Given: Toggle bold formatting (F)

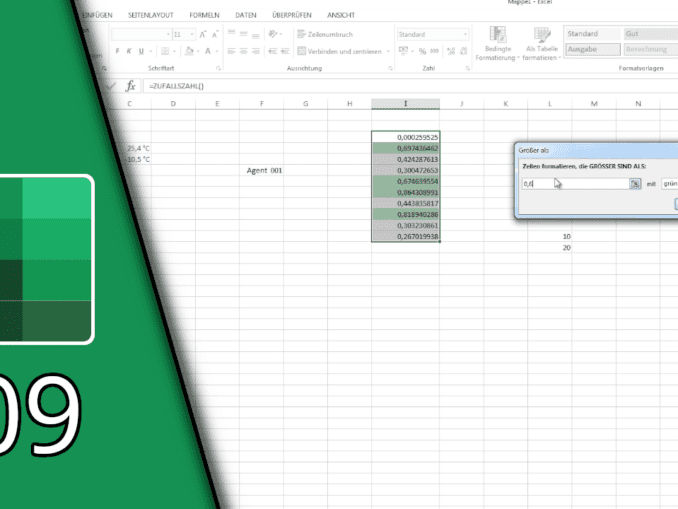Looking at the screenshot, I should 116,50.
